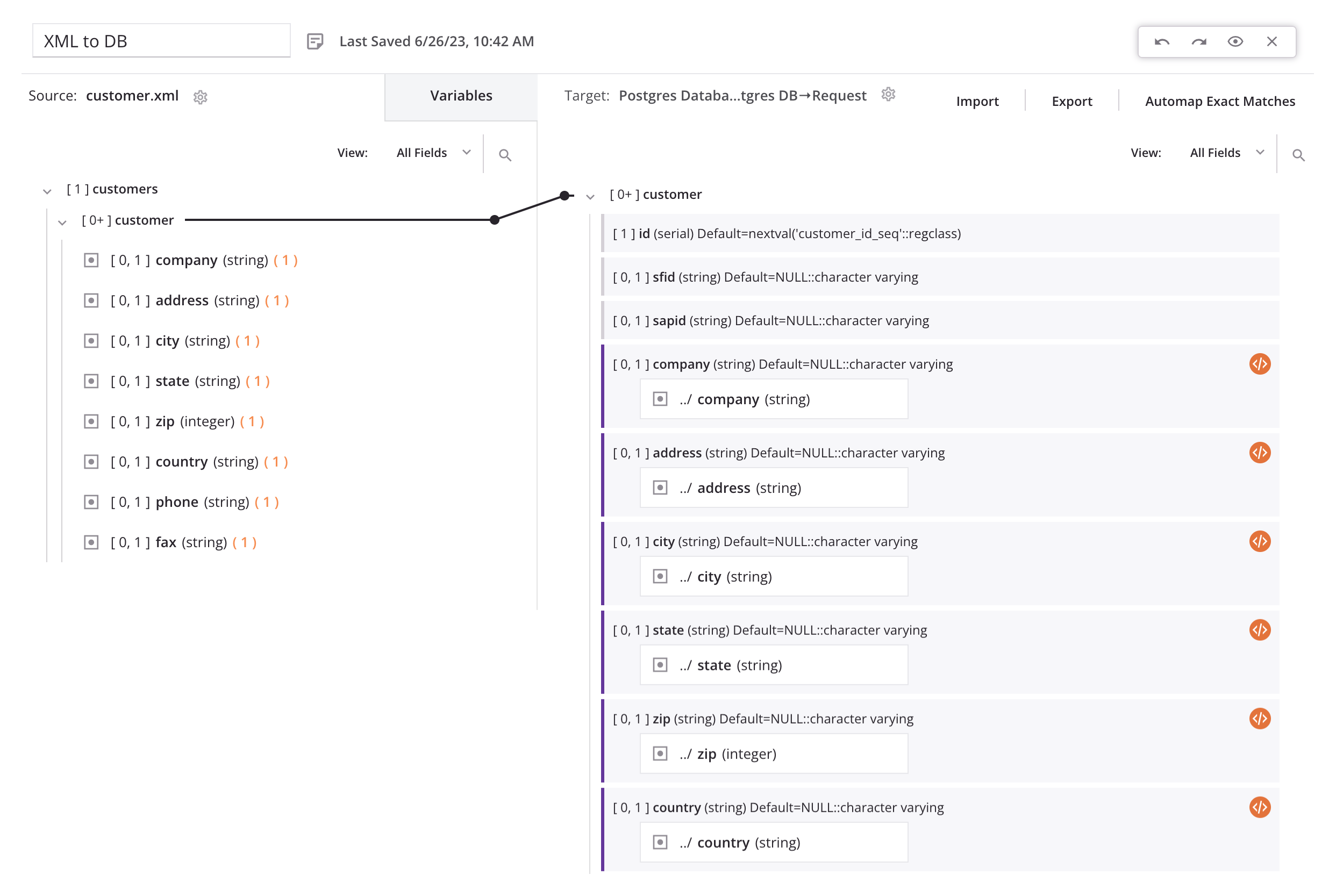
Task: Open the notes icon beside Last Saved
Action: tap(315, 41)
